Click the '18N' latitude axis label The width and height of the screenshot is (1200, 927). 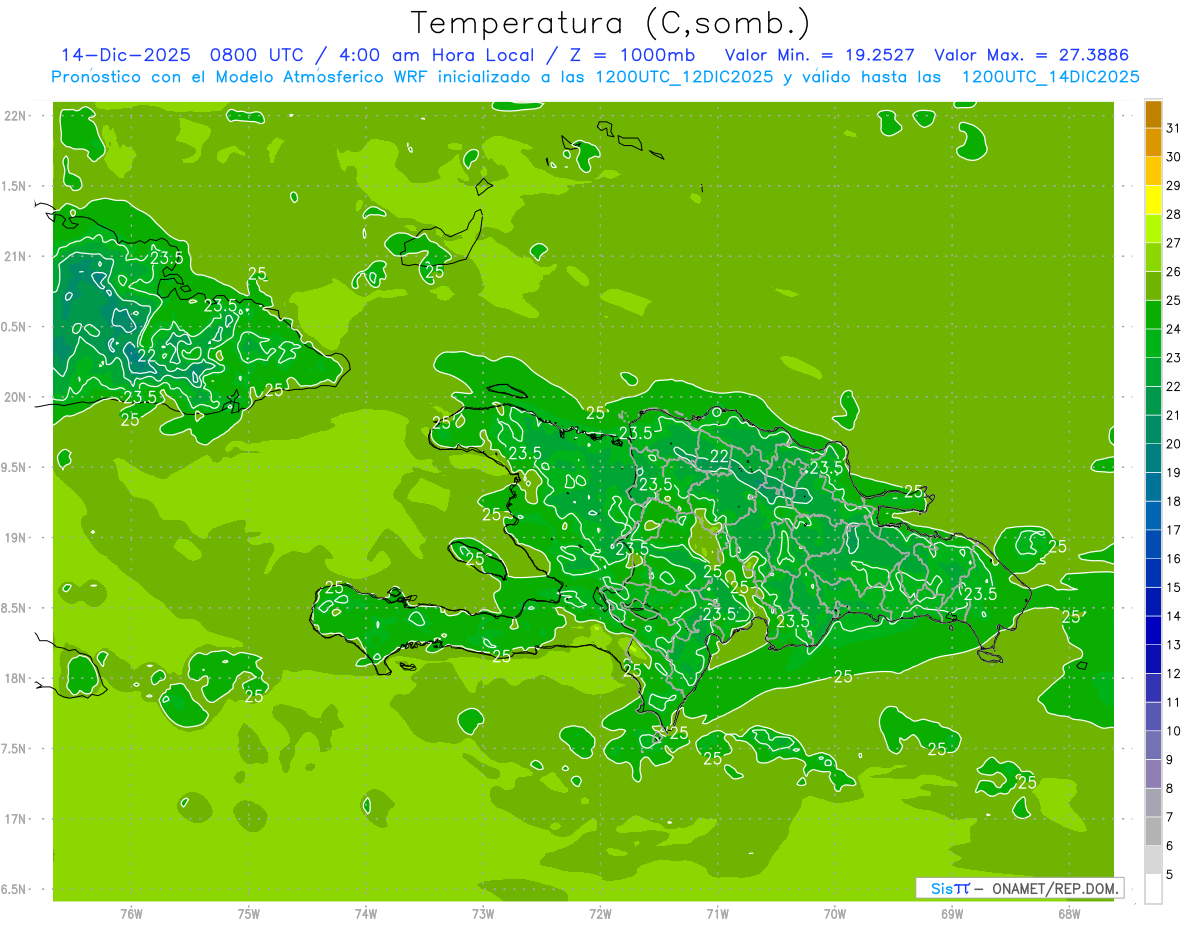[x=16, y=678]
